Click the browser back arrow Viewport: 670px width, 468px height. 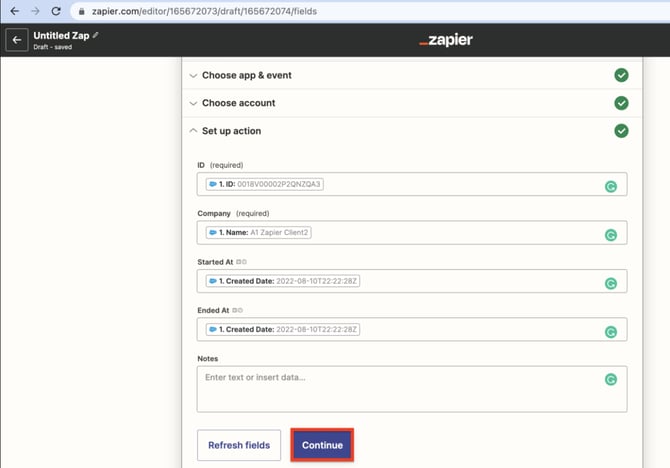tap(14, 11)
